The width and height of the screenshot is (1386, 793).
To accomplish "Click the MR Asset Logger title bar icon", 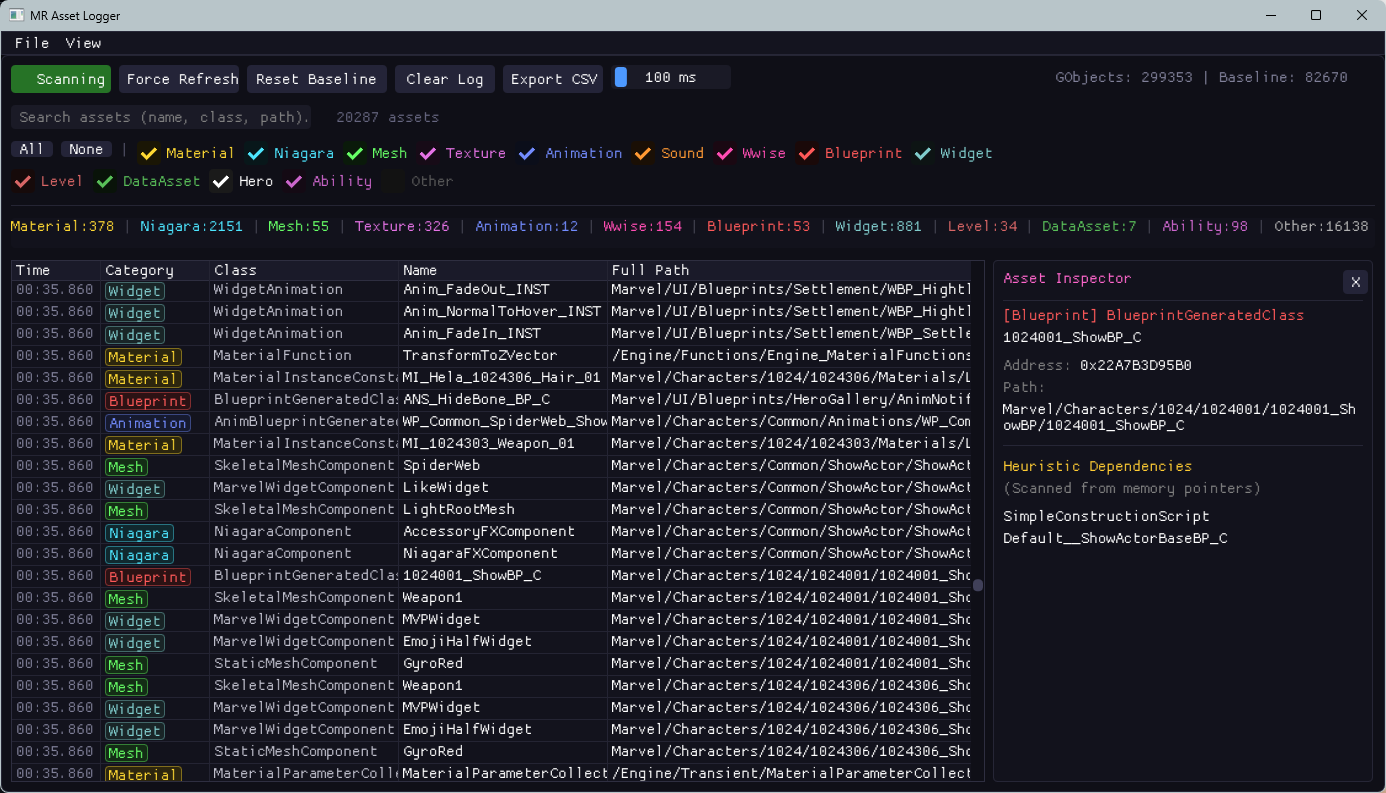I will (x=17, y=15).
